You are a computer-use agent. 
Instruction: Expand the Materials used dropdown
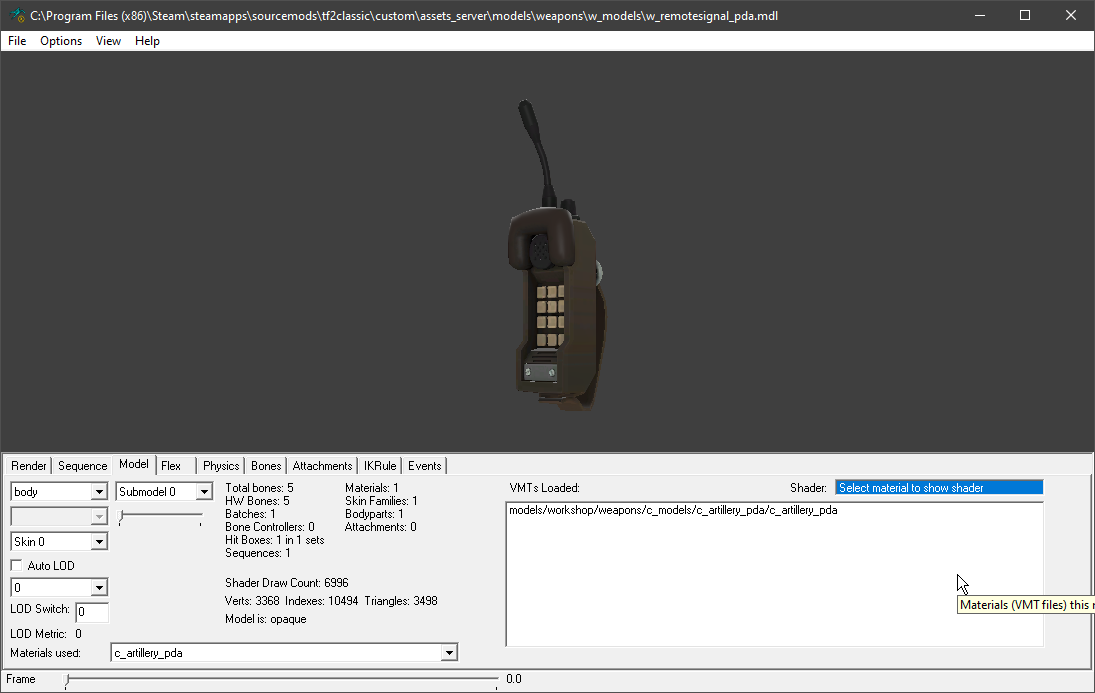click(x=449, y=652)
